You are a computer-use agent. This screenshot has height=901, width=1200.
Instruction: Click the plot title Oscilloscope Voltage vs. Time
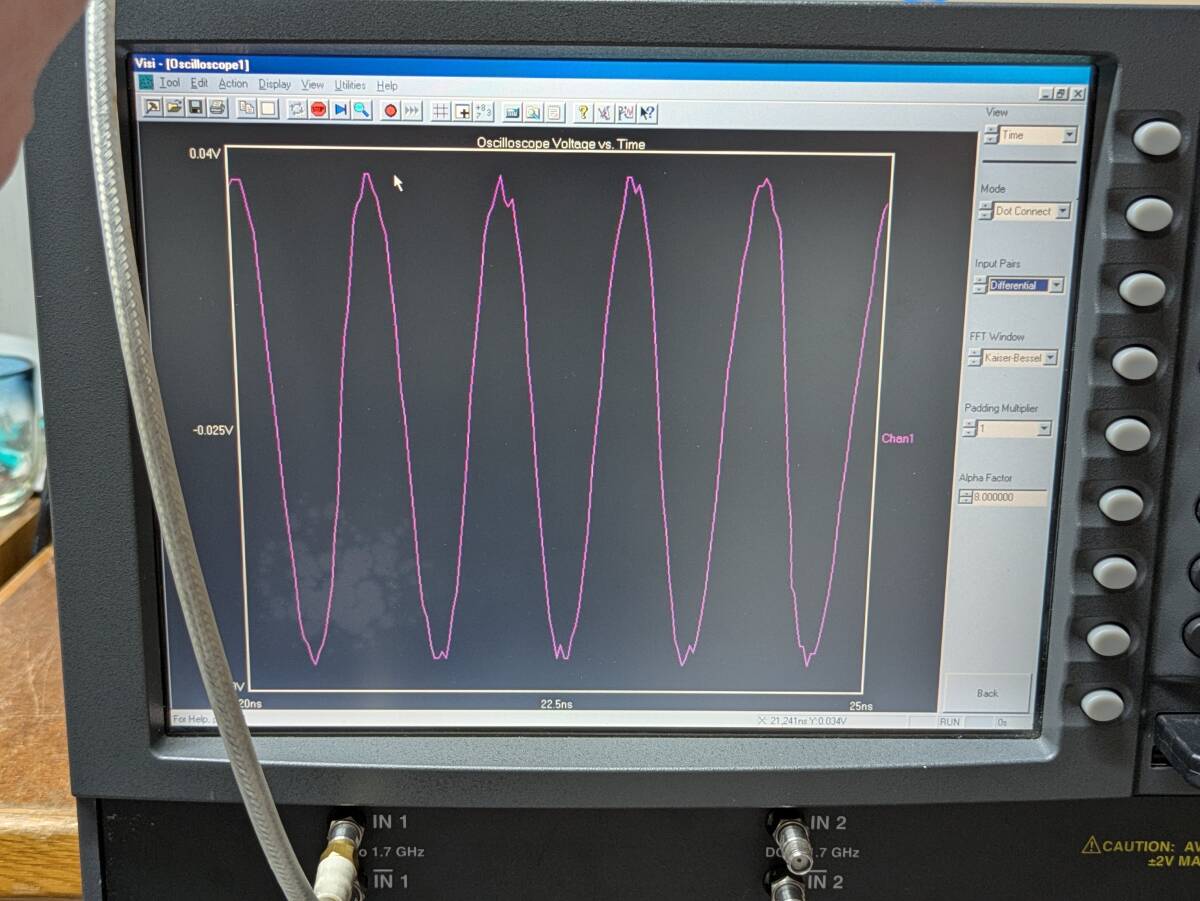click(x=560, y=144)
